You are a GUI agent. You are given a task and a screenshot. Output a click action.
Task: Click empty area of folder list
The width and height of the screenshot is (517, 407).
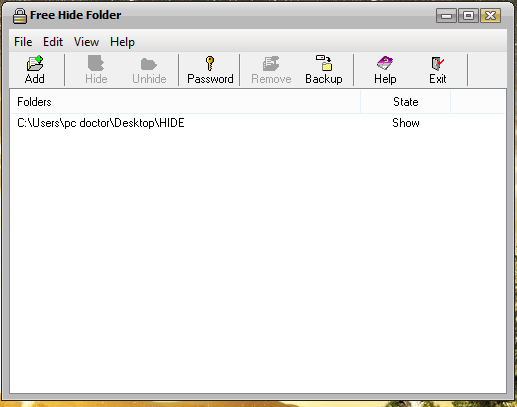258,260
